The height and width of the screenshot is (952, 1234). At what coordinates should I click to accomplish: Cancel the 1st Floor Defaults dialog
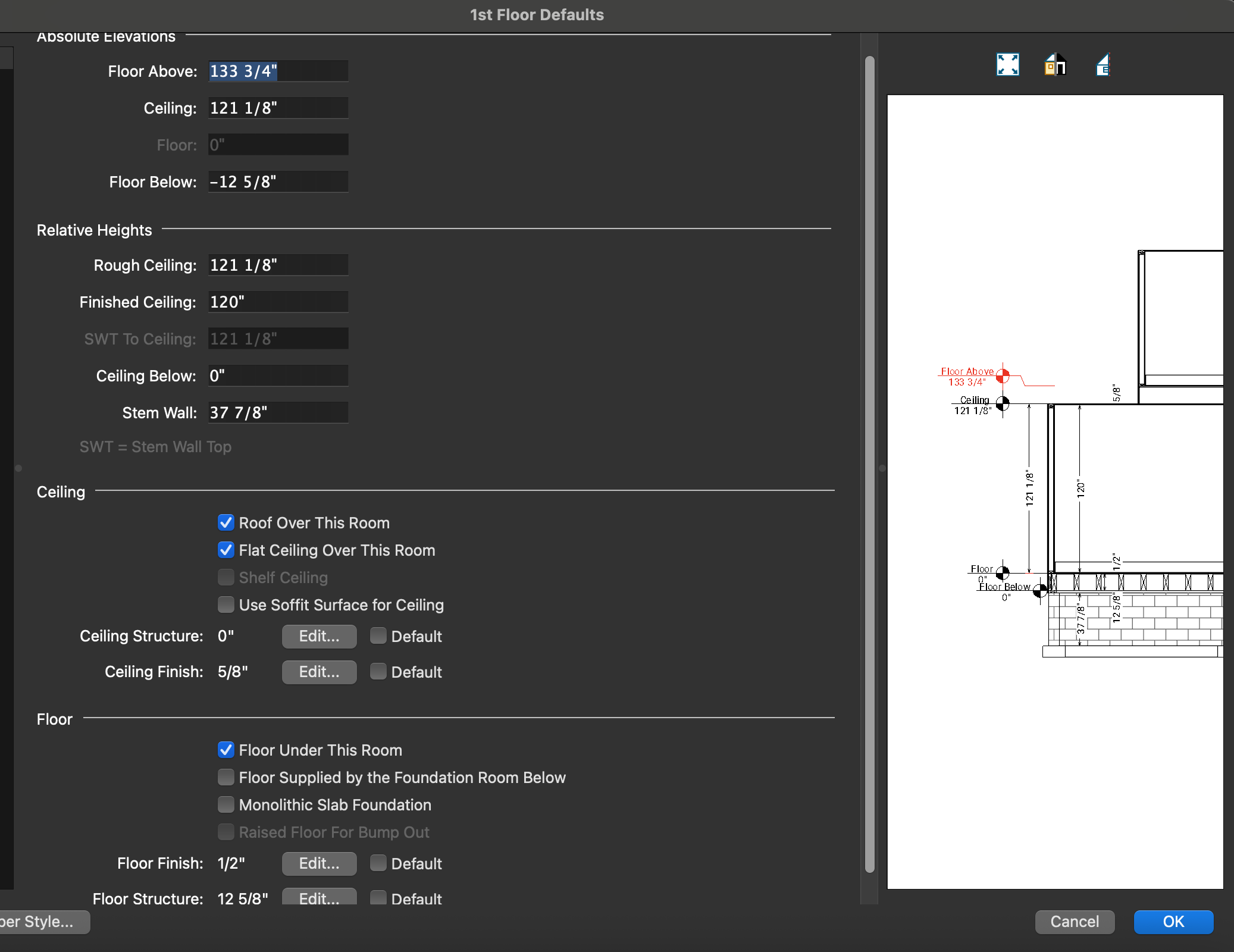tap(1075, 922)
